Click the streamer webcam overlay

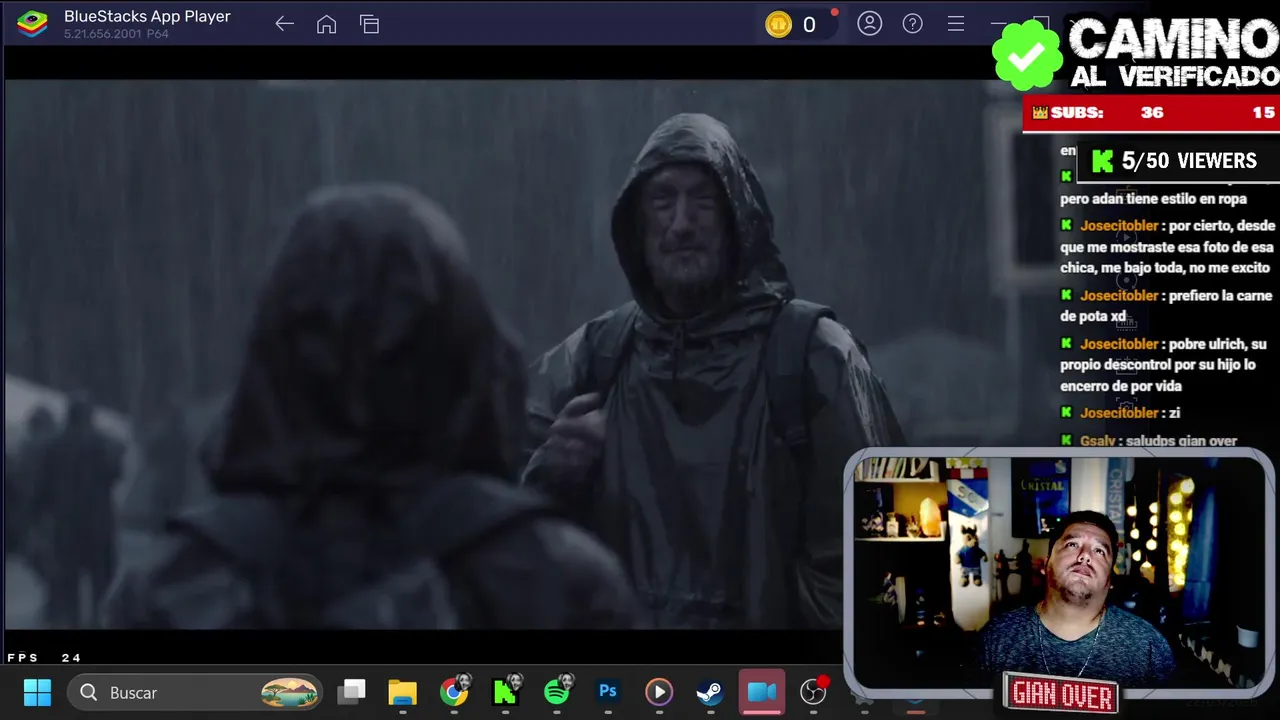(x=1059, y=573)
